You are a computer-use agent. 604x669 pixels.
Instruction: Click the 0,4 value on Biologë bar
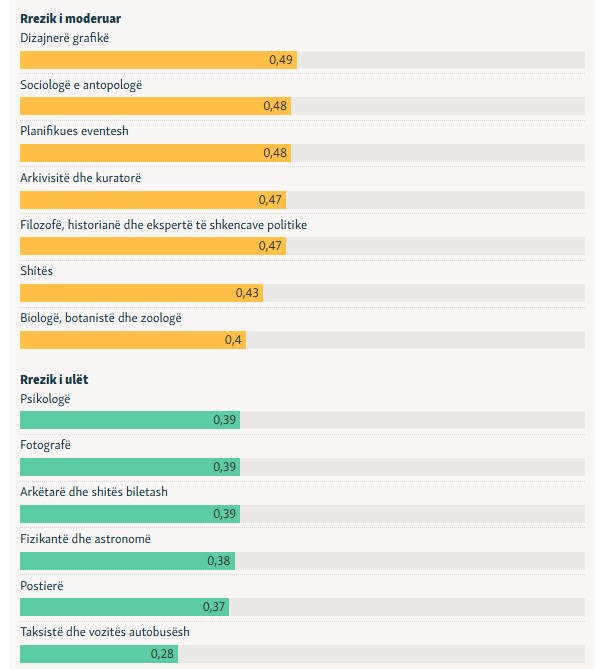(x=234, y=340)
